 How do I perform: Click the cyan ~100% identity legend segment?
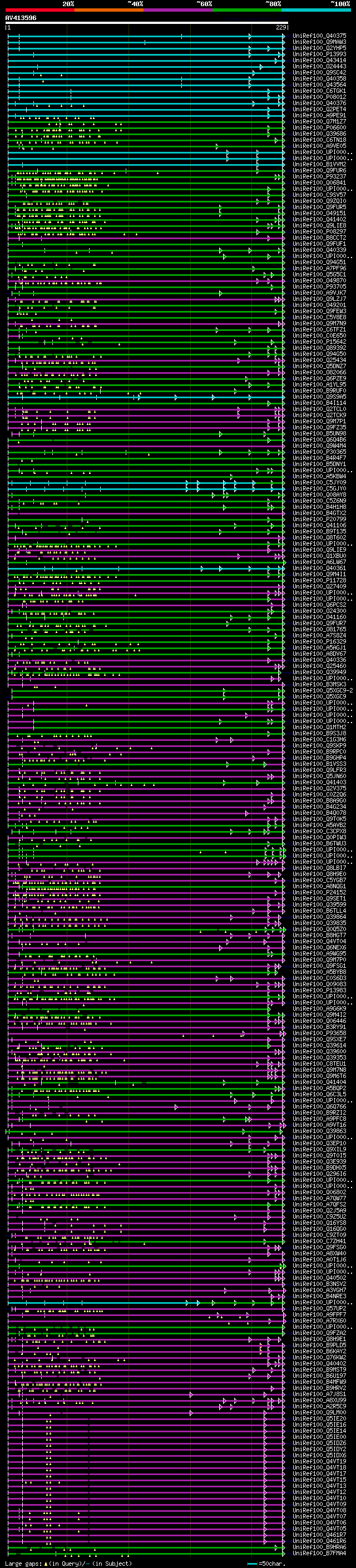(x=317, y=10)
